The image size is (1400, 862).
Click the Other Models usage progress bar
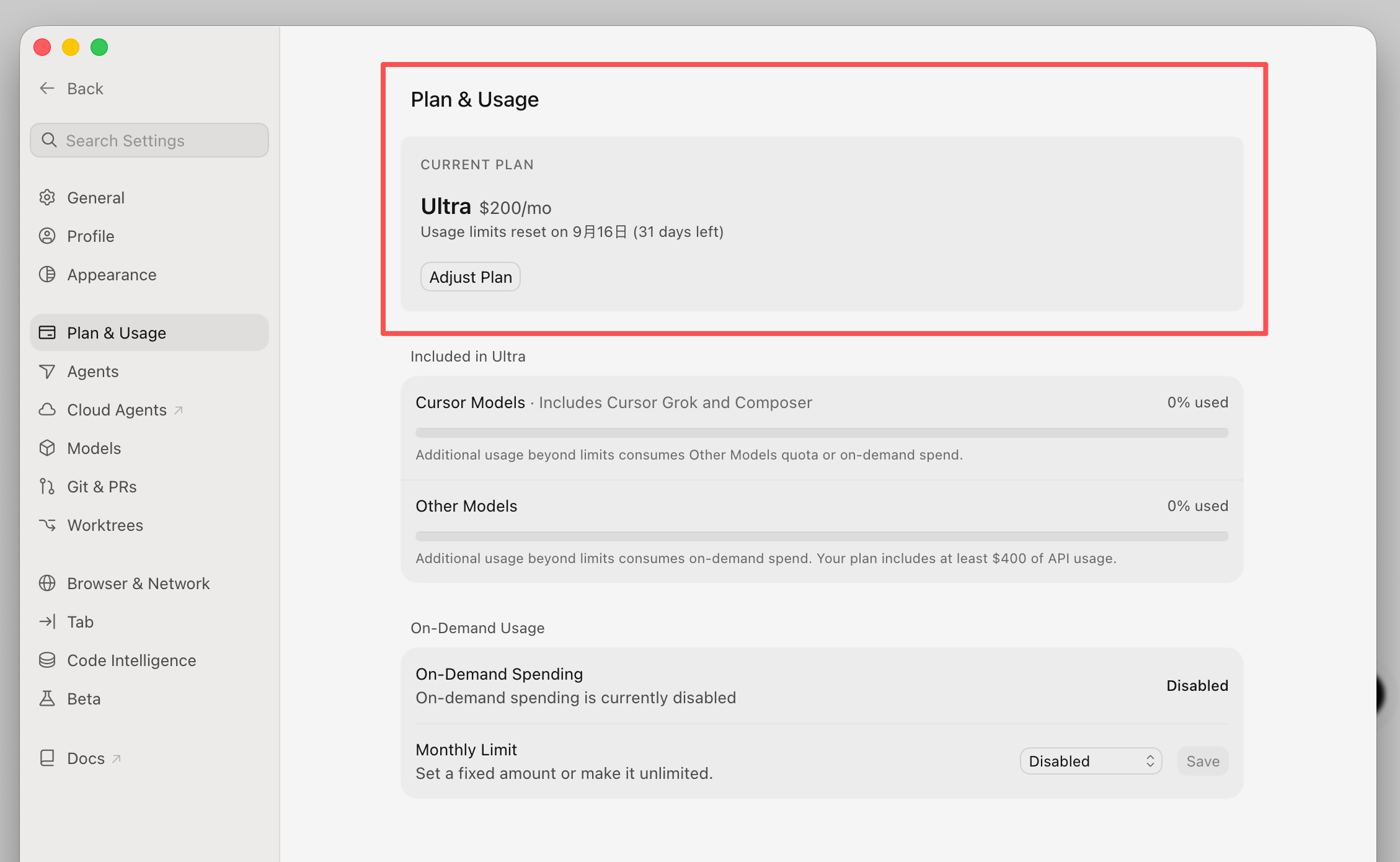pos(822,536)
